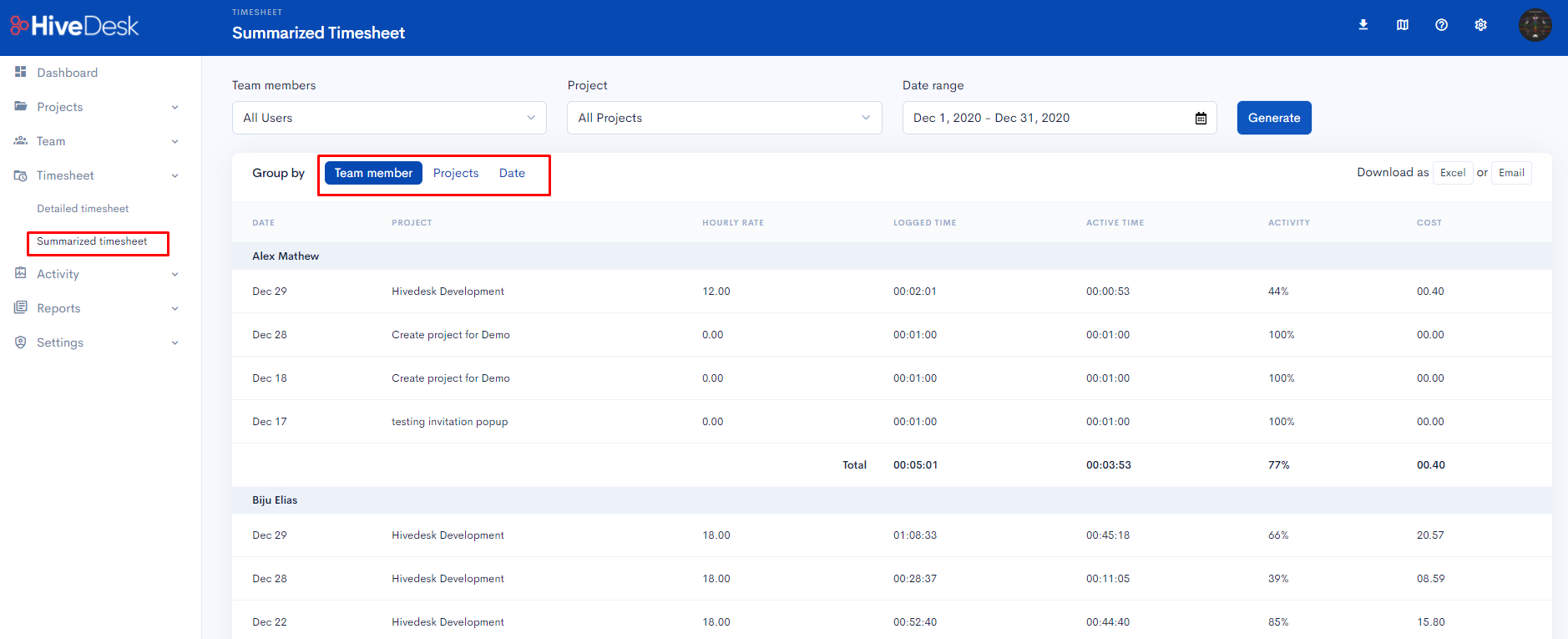Group by Date tab

(512, 173)
